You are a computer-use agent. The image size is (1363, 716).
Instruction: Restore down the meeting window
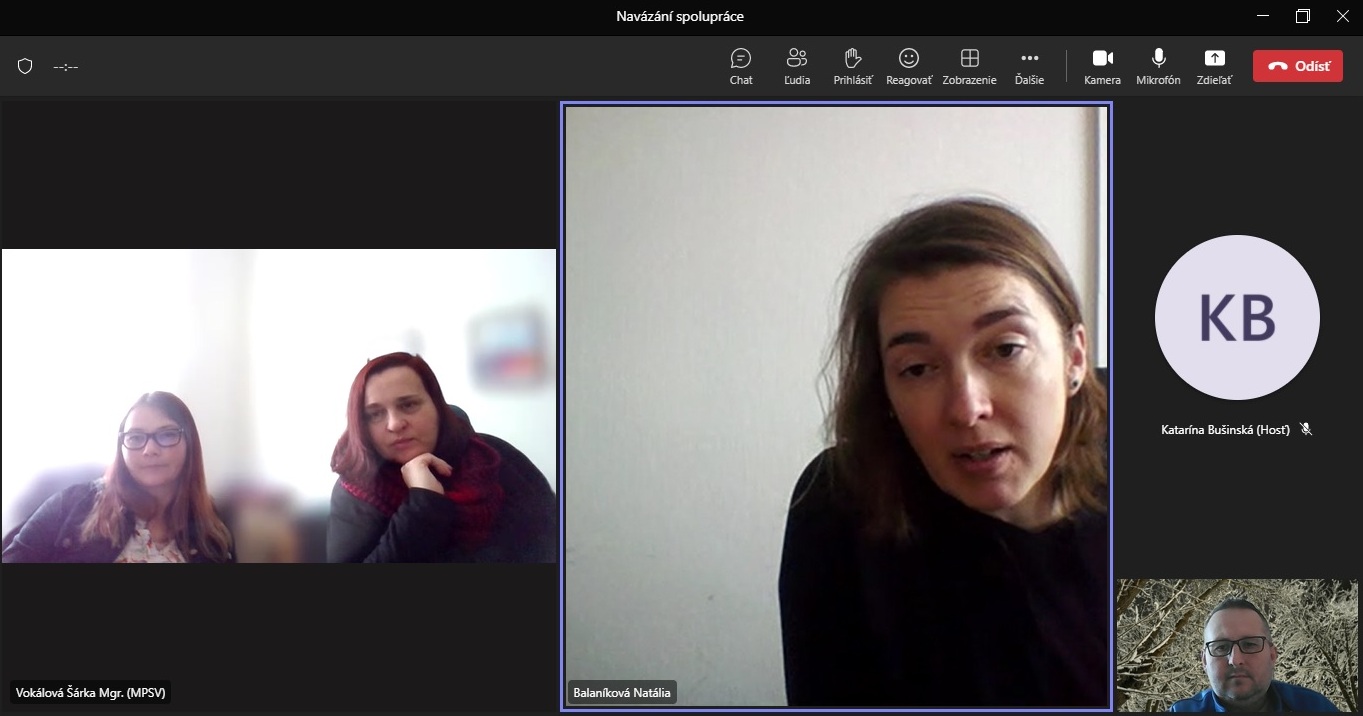coord(1303,16)
